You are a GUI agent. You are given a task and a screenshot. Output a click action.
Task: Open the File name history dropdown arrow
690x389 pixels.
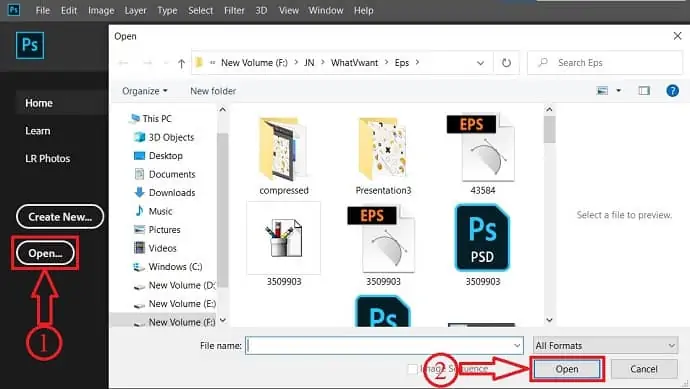pos(517,345)
